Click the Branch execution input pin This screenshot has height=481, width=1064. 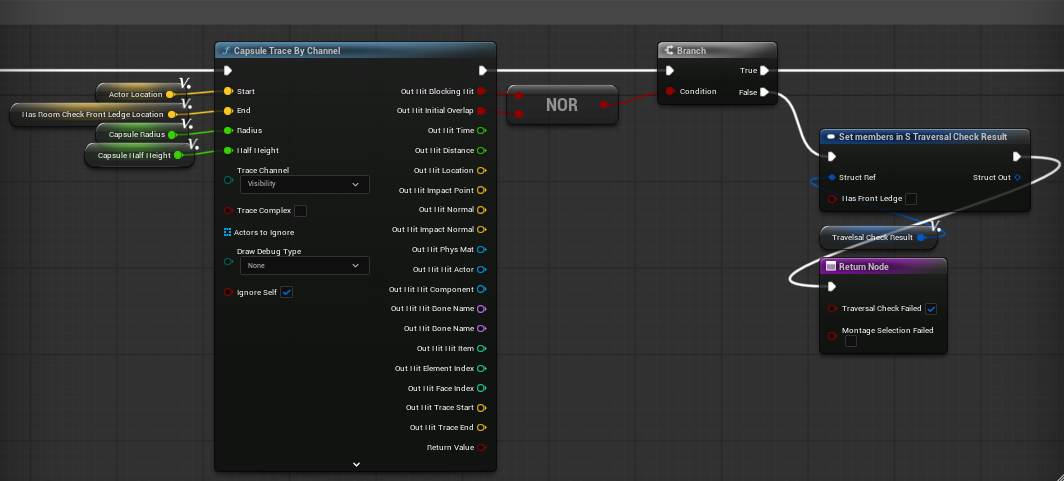click(x=670, y=71)
